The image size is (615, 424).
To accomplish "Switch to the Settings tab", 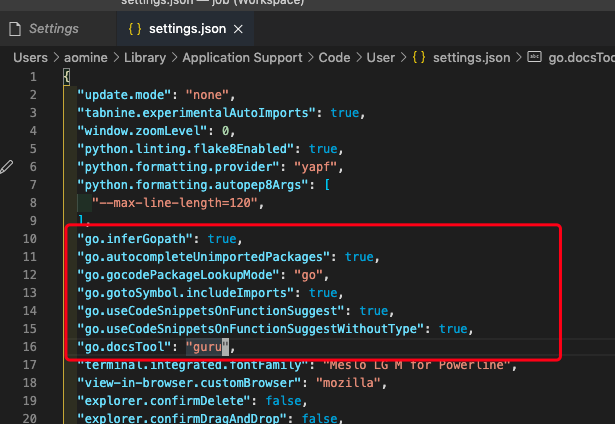I will coord(58,29).
